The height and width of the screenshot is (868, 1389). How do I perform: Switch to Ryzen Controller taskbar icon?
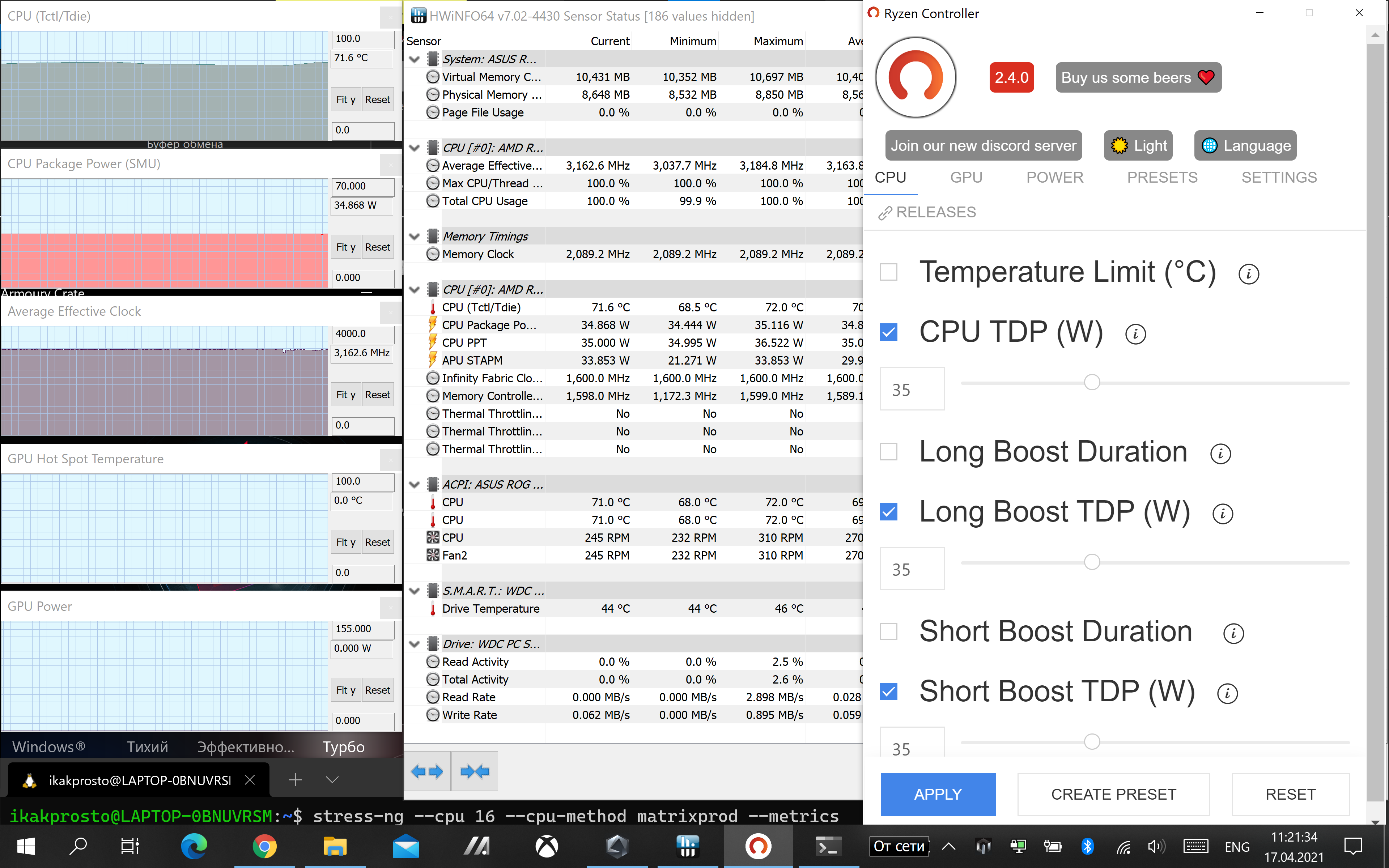coord(758,846)
